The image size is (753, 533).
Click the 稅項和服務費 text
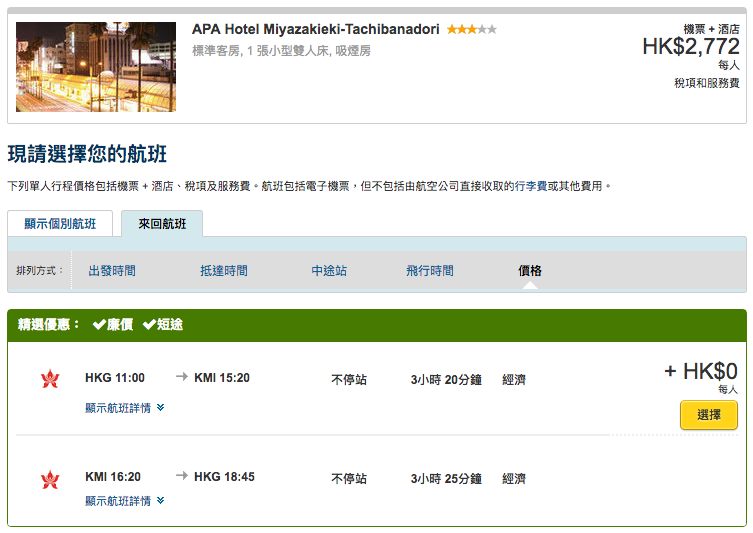pyautogui.click(x=707, y=83)
